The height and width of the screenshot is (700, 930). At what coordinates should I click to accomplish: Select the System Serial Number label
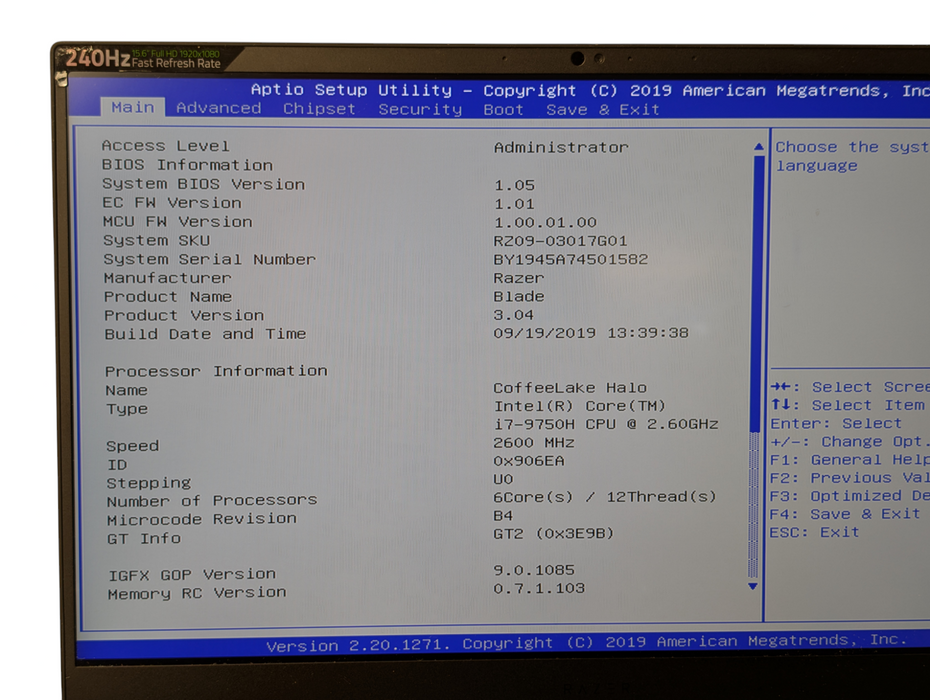coord(209,259)
